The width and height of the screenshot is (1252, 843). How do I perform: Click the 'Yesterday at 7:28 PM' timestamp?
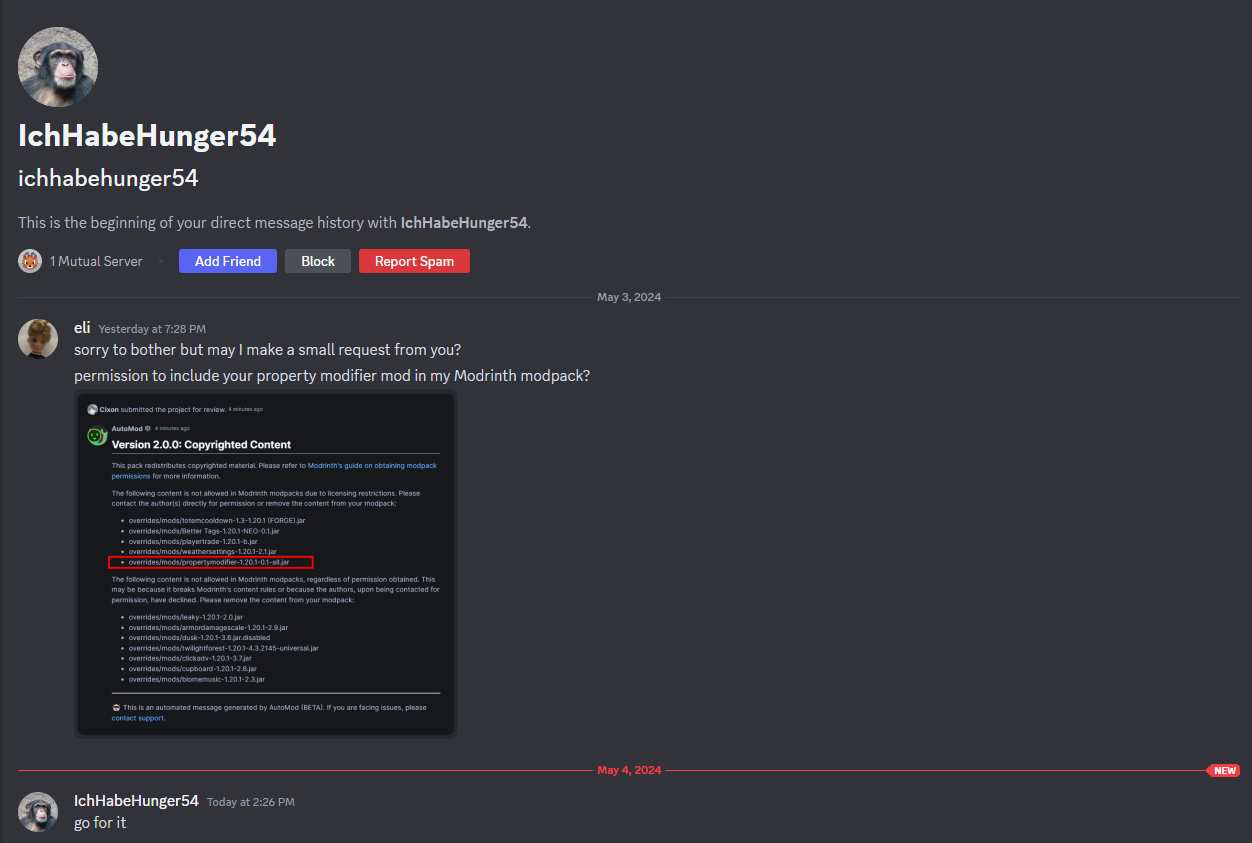click(x=152, y=328)
